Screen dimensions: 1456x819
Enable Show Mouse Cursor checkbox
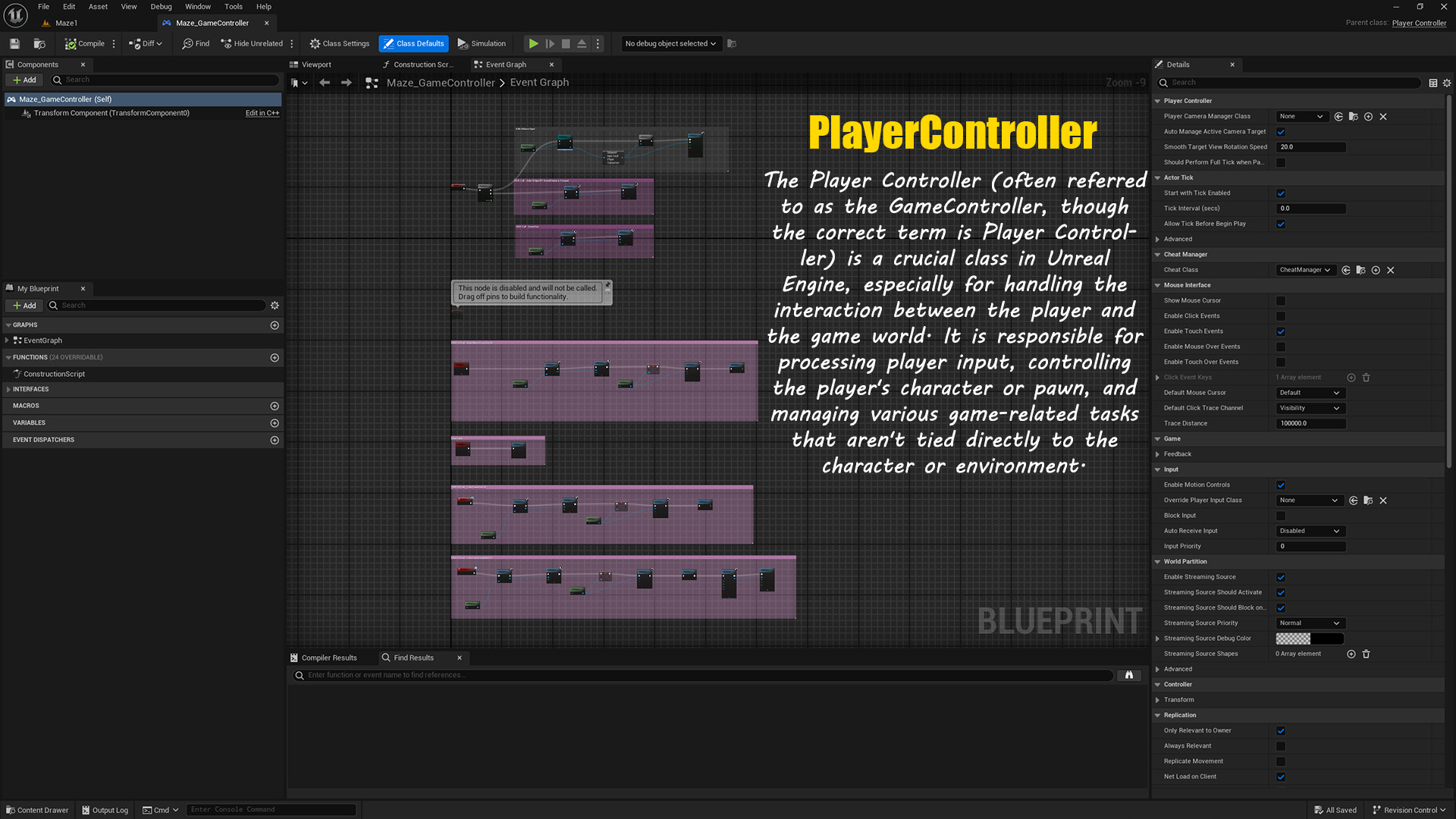coord(1281,301)
